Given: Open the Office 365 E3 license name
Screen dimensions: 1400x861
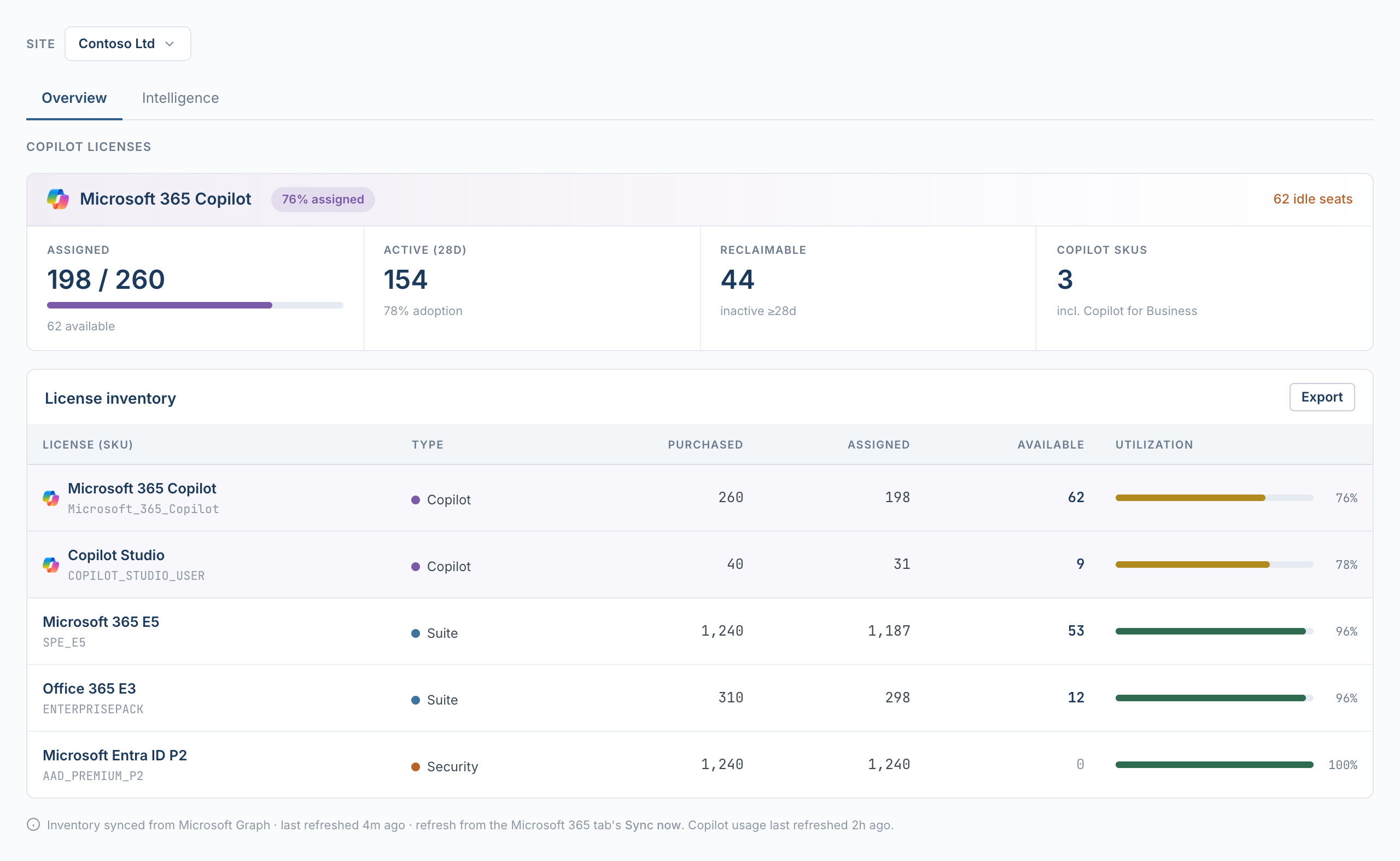Looking at the screenshot, I should 89,688.
